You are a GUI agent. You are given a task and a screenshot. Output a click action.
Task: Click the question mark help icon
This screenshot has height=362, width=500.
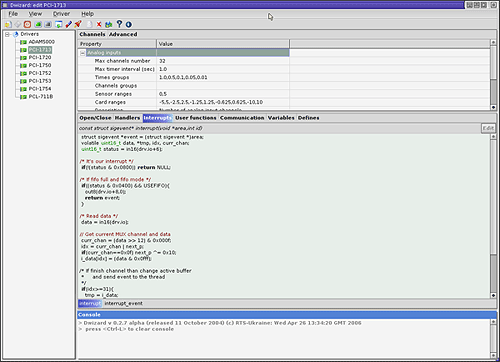coord(119,24)
